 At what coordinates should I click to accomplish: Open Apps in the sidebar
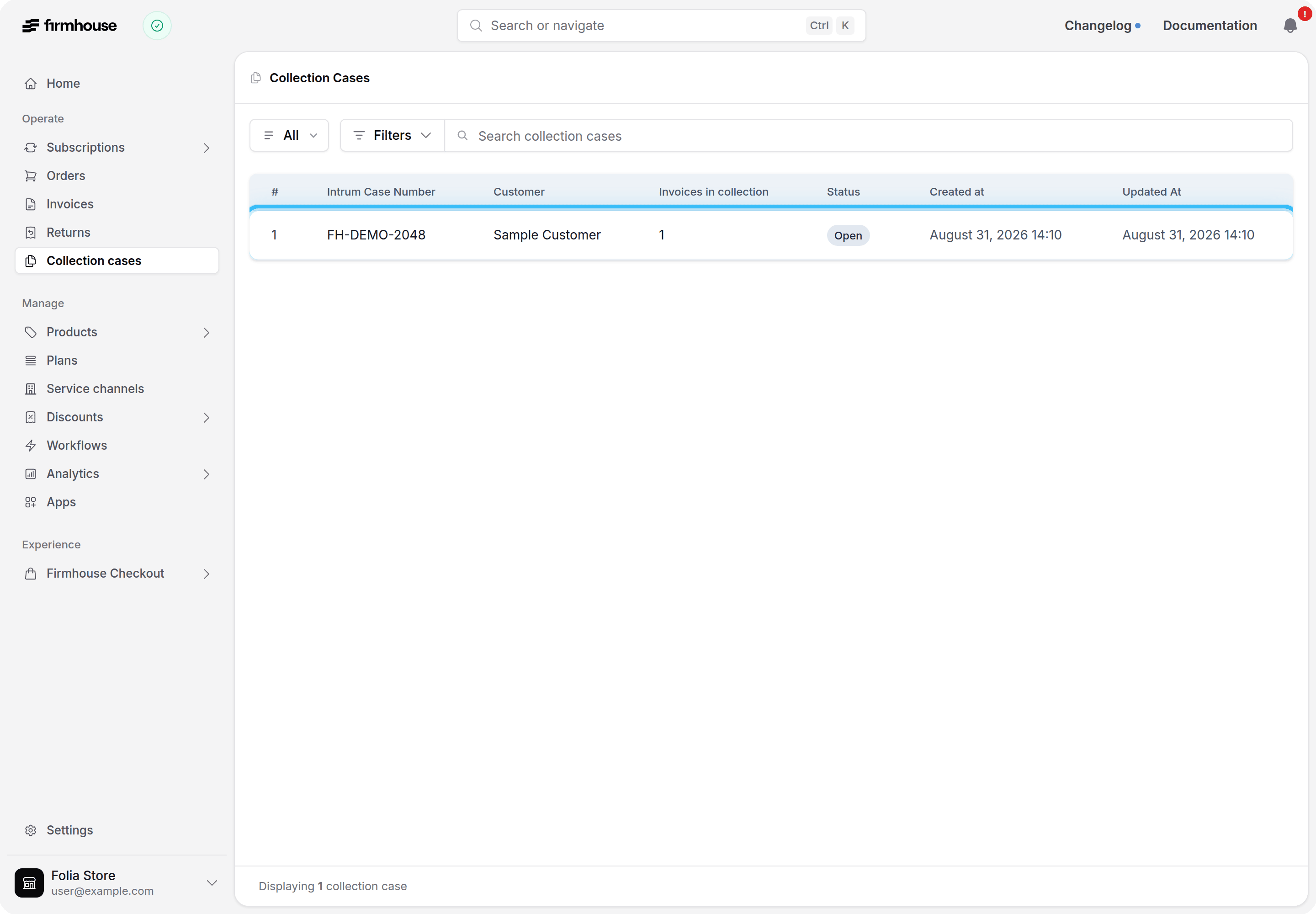click(117, 502)
